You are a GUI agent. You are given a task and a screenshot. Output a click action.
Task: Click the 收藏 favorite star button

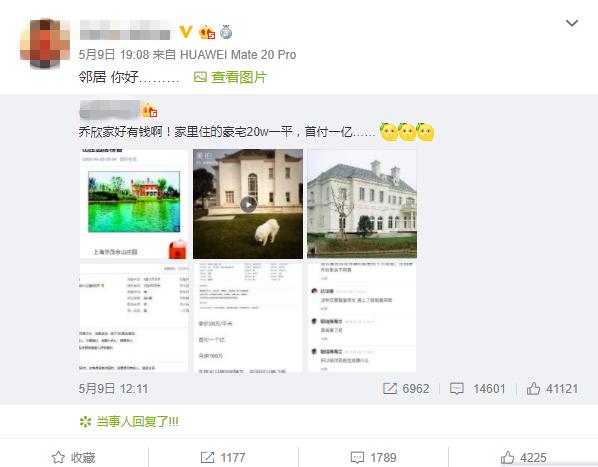coord(74,457)
